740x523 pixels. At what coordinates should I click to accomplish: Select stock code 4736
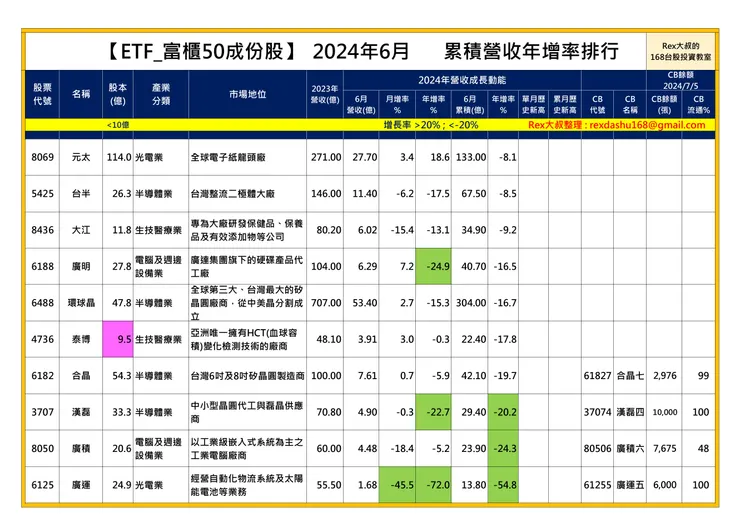(x=42, y=339)
